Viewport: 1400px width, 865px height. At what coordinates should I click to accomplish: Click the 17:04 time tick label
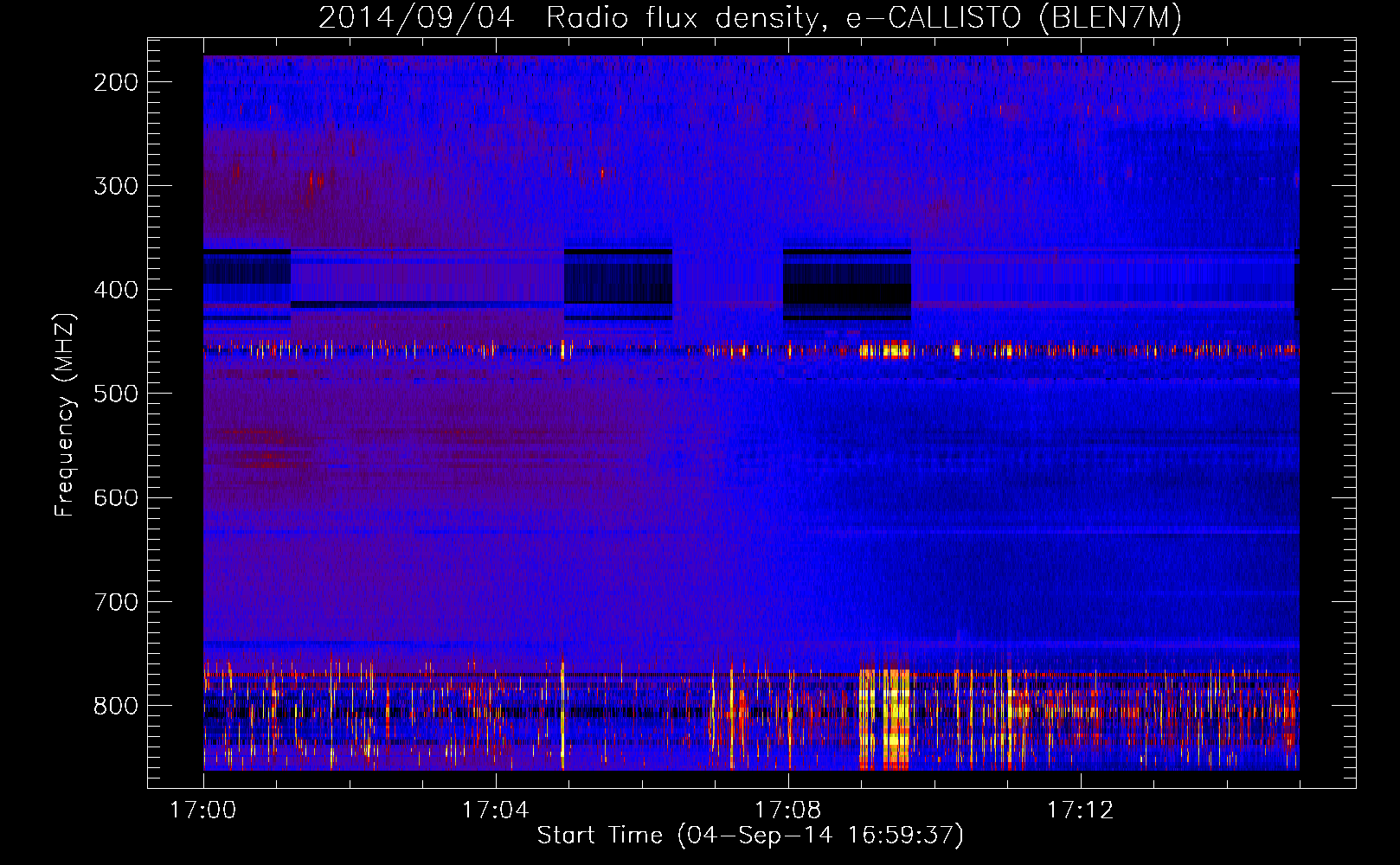(495, 811)
